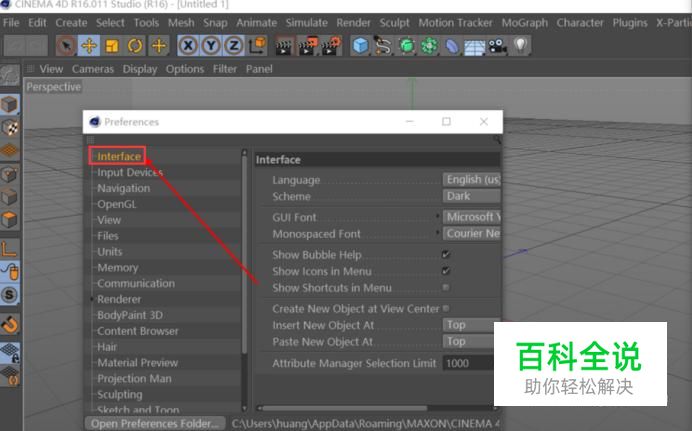
Task: Open the spline pen tool icon
Action: [383, 45]
